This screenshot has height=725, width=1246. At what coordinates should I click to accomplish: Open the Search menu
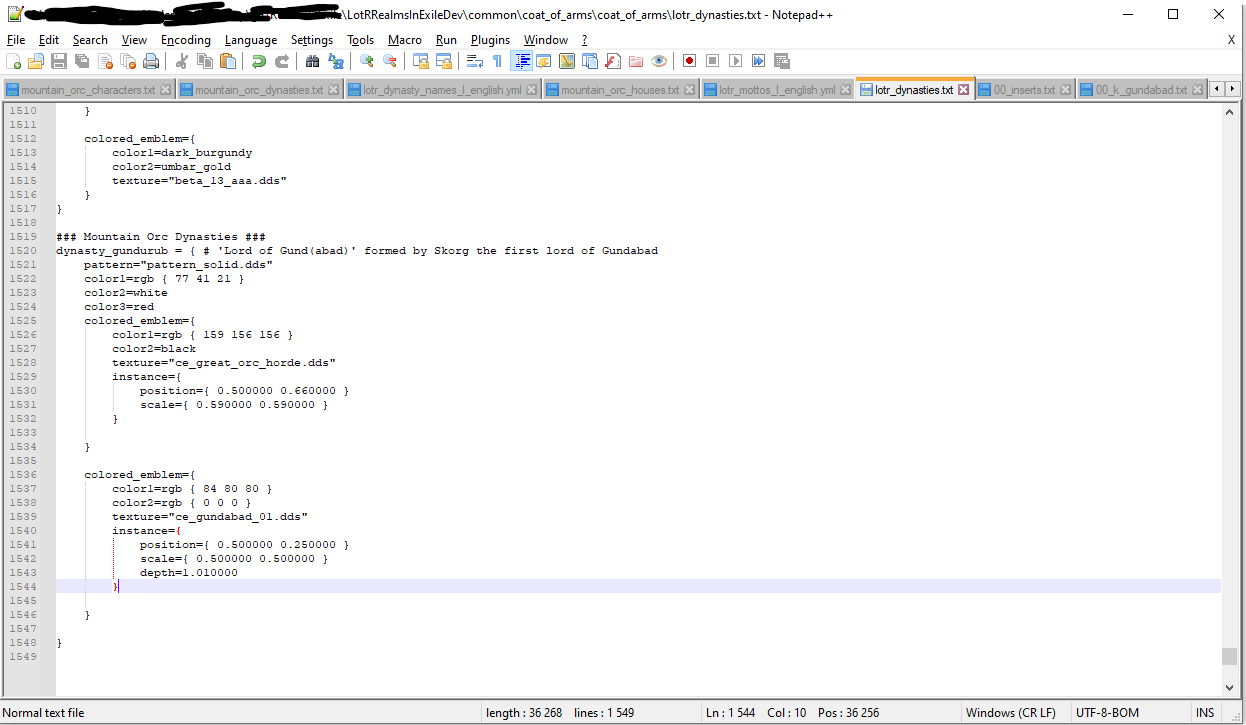[x=90, y=40]
